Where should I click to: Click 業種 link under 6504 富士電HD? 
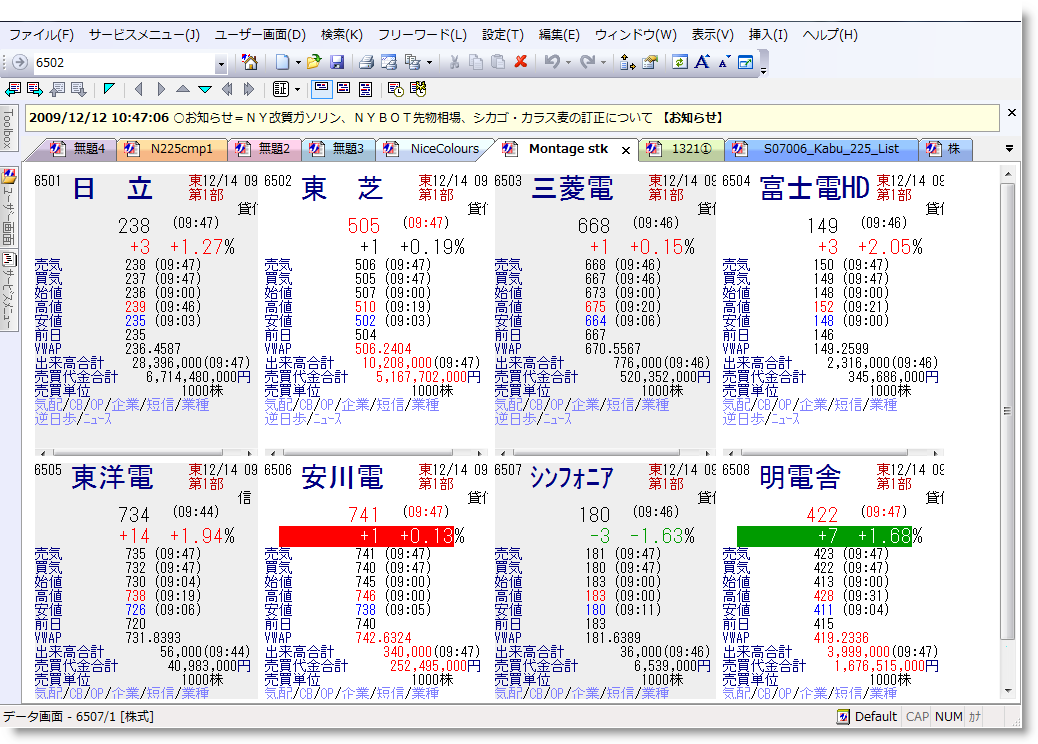(883, 404)
